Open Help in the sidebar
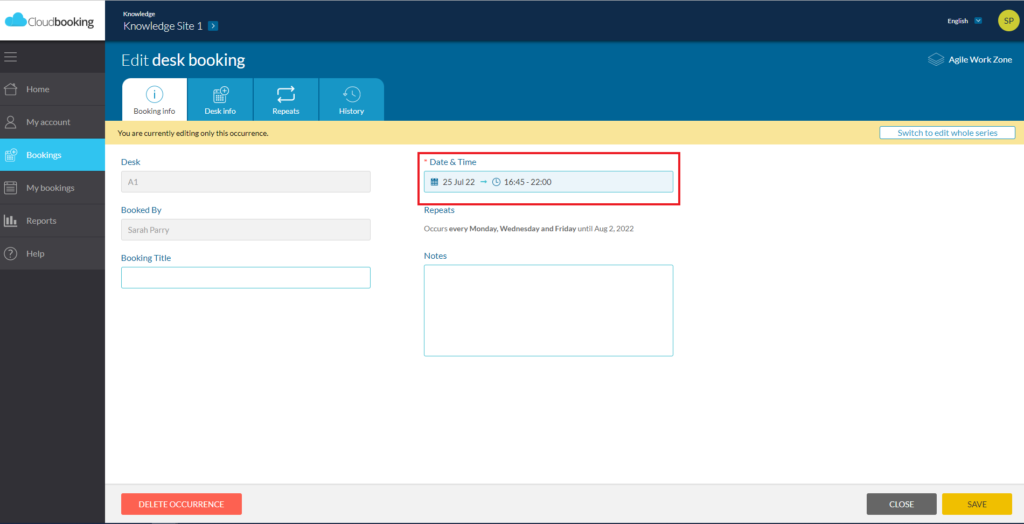Image resolution: width=1024 pixels, height=524 pixels. tap(52, 254)
